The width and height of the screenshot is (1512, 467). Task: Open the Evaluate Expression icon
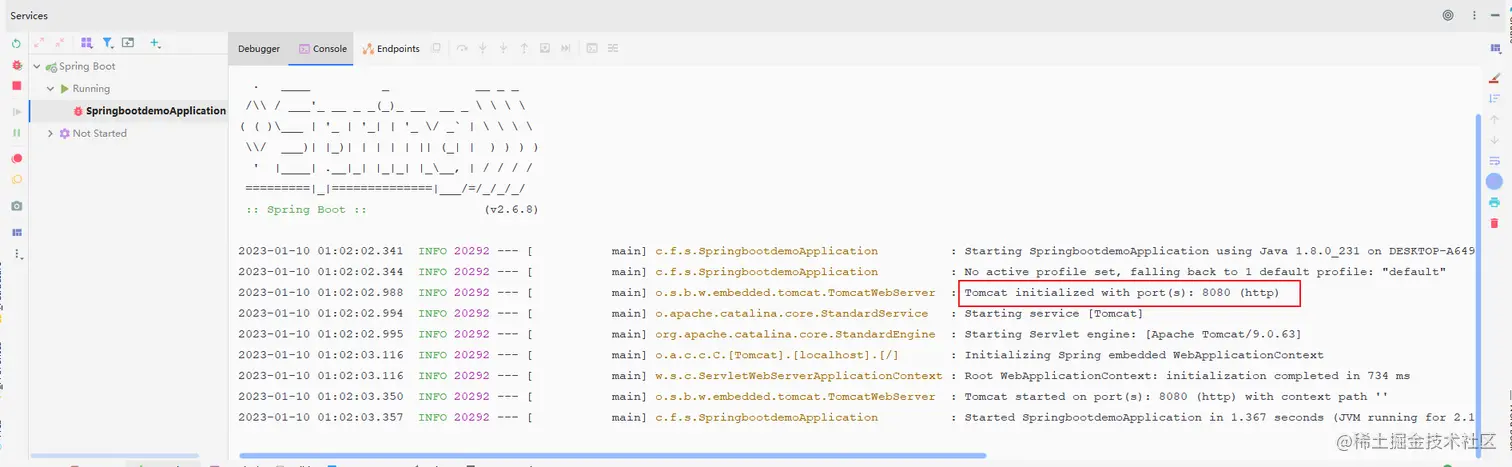click(592, 48)
